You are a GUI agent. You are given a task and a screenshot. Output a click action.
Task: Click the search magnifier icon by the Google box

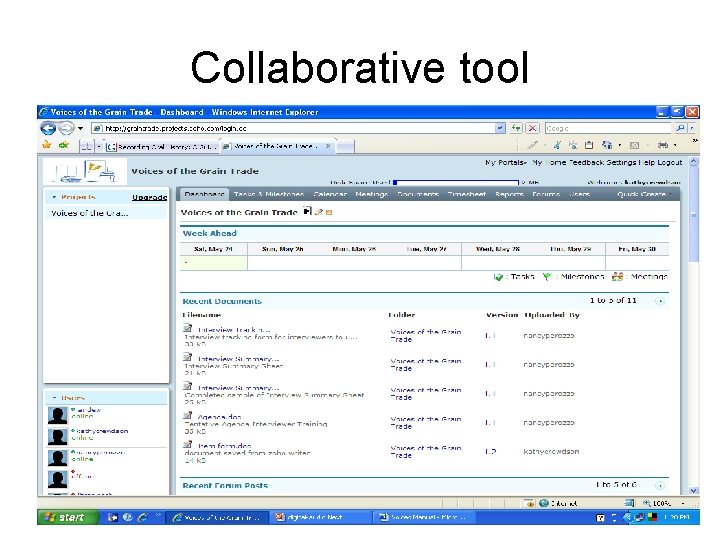[x=681, y=128]
